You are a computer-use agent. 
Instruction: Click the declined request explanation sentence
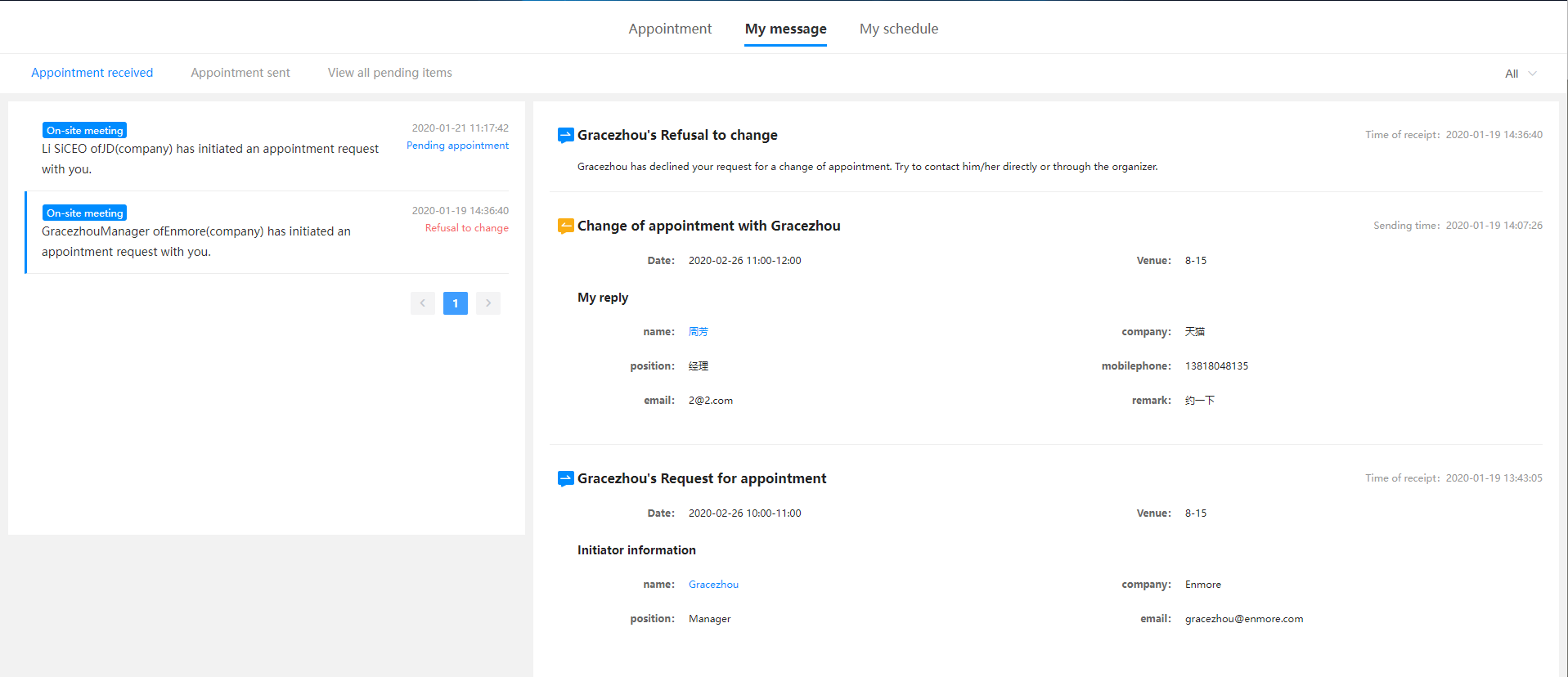(x=867, y=167)
